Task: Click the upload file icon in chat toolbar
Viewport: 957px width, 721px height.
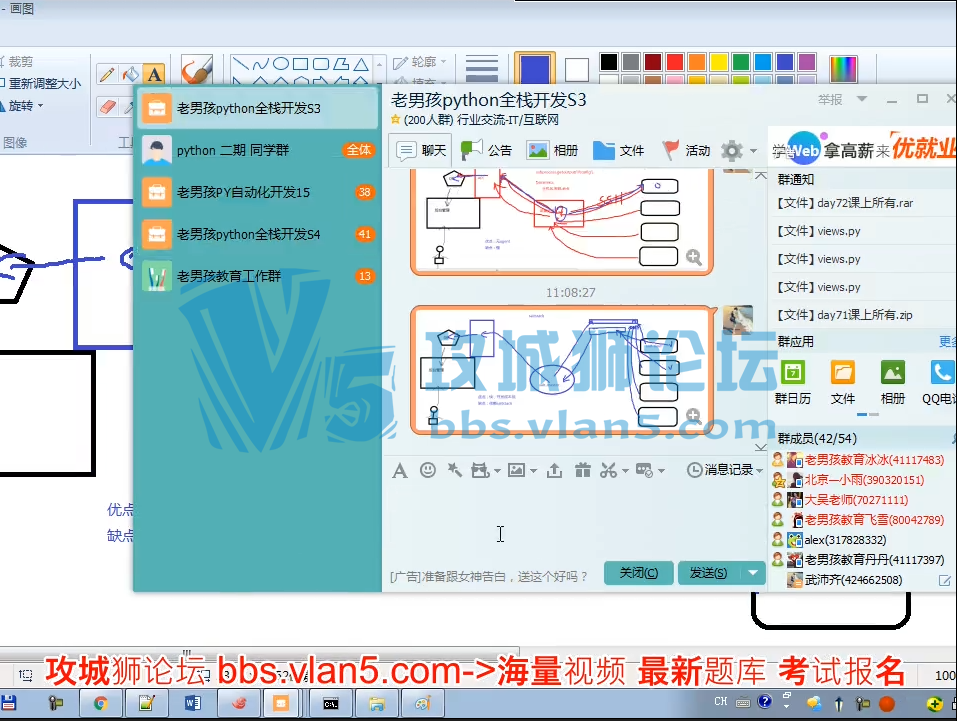Action: coord(554,470)
